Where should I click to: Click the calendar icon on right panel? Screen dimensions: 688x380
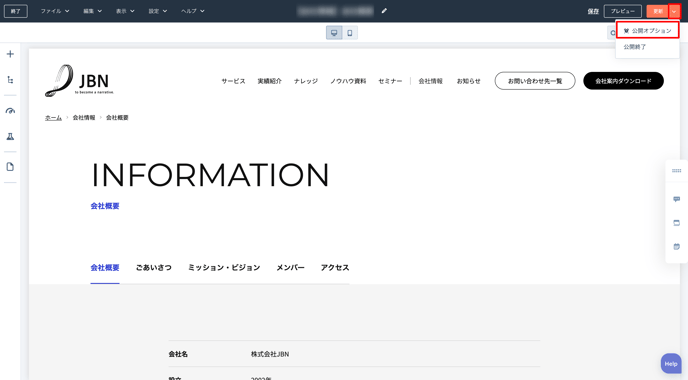(x=676, y=247)
